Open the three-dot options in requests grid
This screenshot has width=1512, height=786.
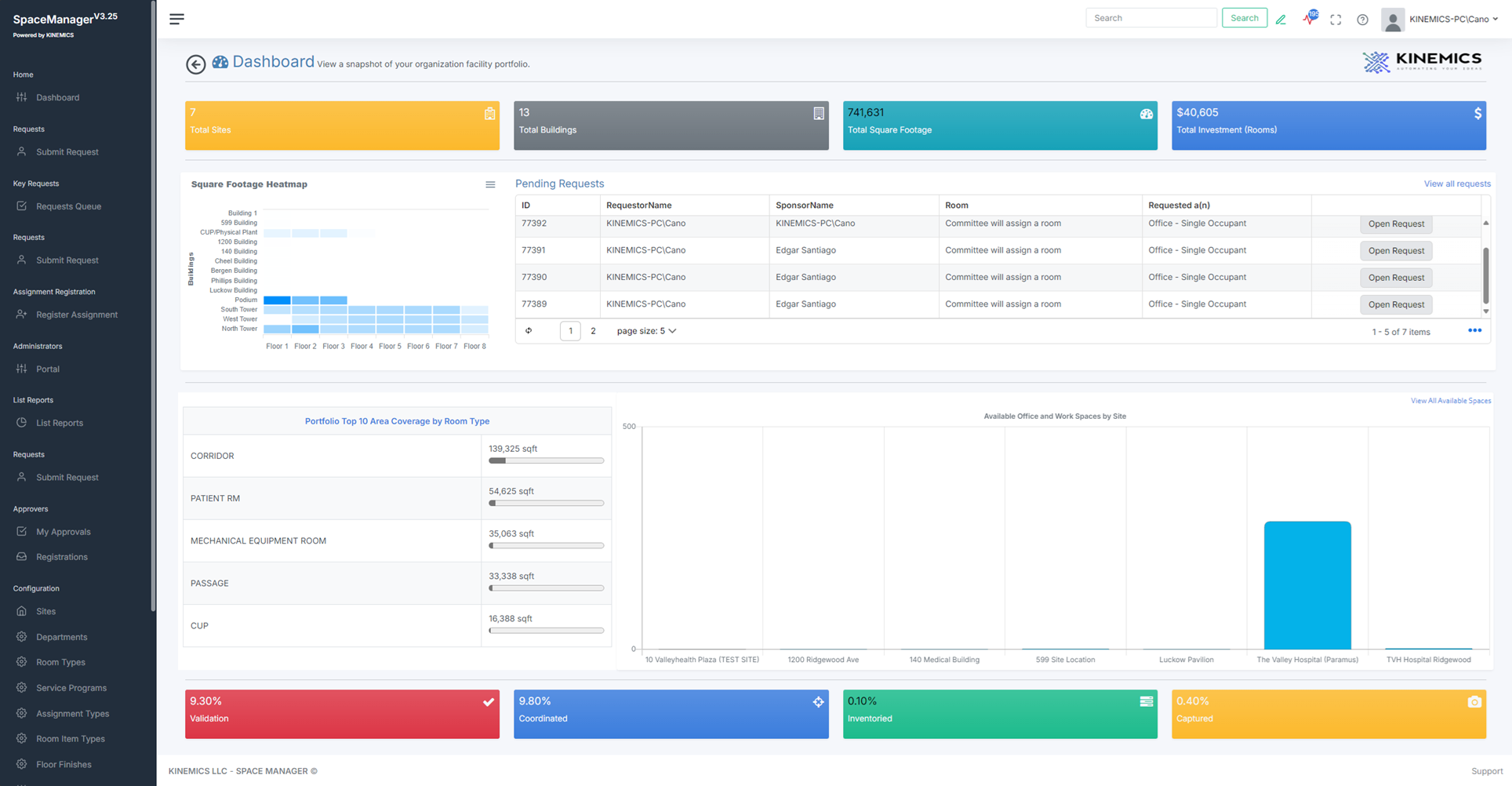[x=1474, y=330]
